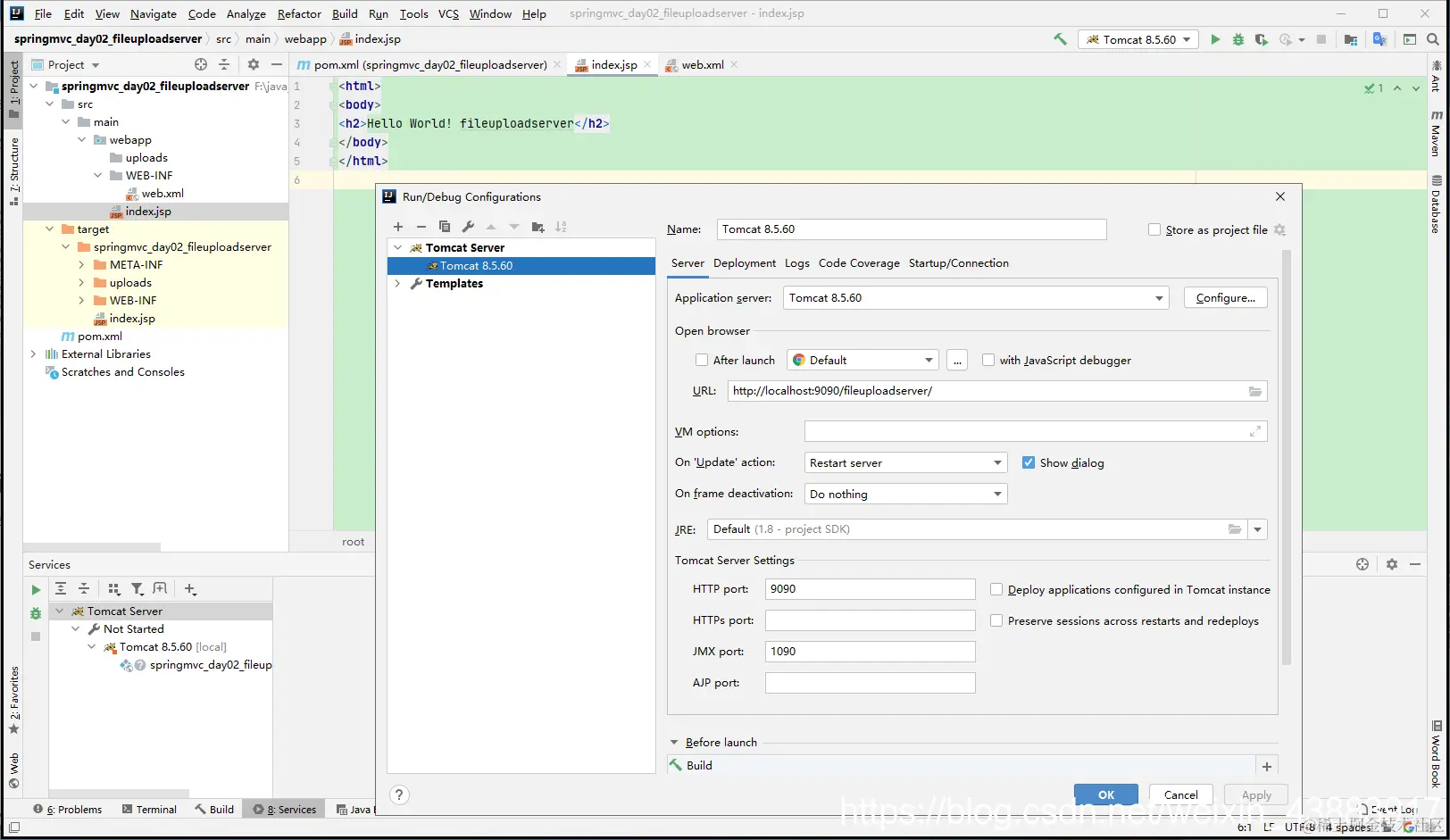Open Project Structure from the main toolbar

point(1351,39)
